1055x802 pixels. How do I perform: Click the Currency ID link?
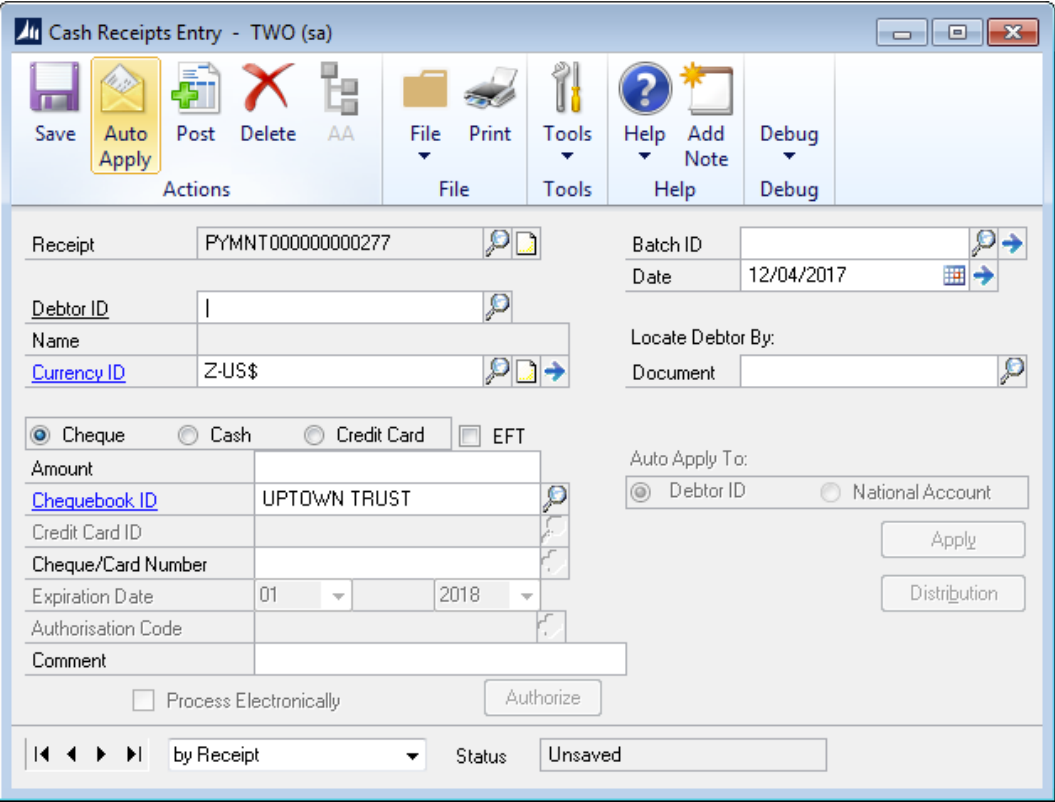(x=78, y=373)
